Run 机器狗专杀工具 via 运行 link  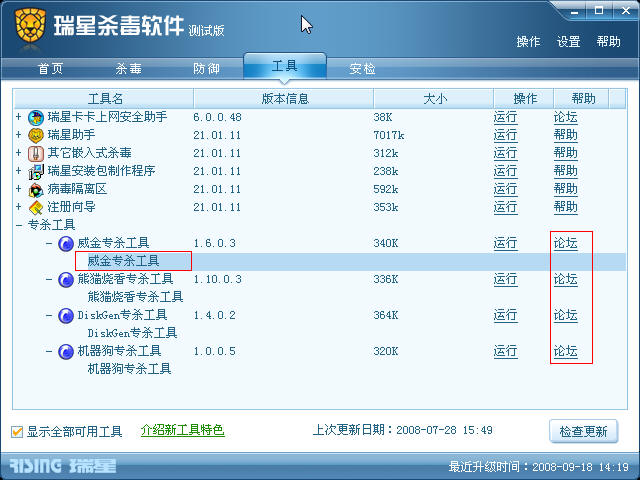coord(505,351)
